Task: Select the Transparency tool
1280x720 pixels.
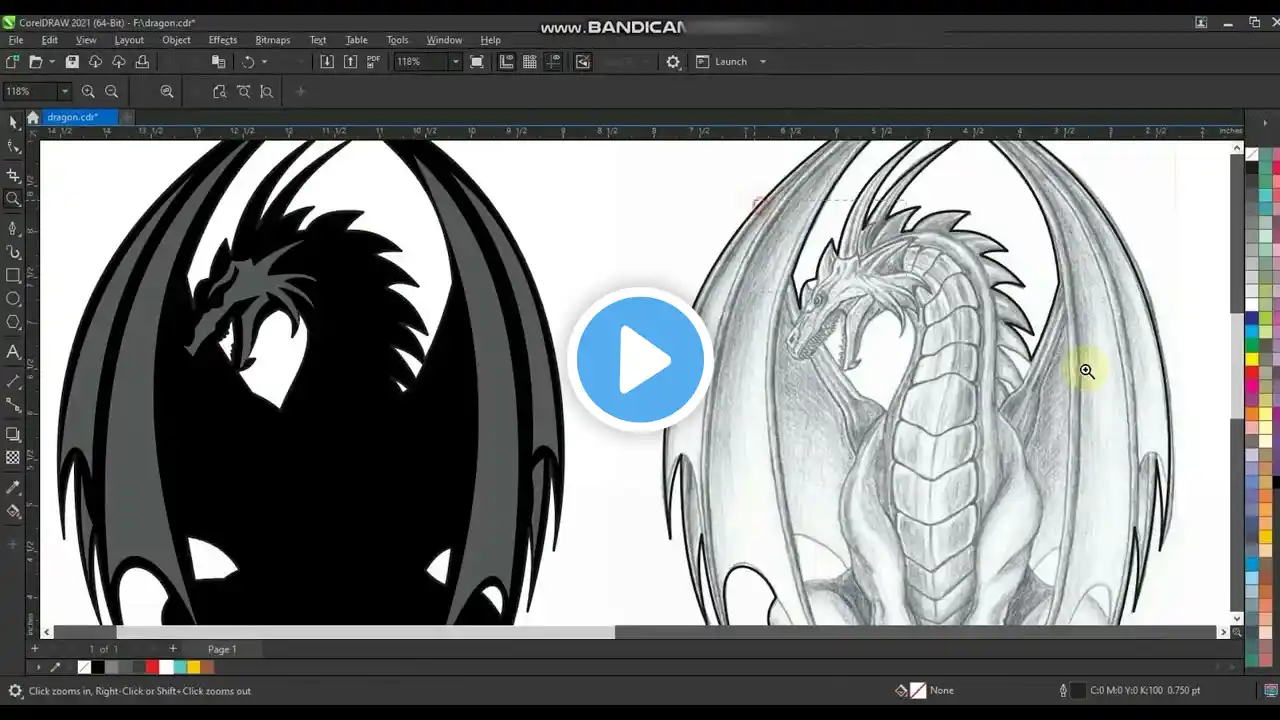Action: point(13,458)
